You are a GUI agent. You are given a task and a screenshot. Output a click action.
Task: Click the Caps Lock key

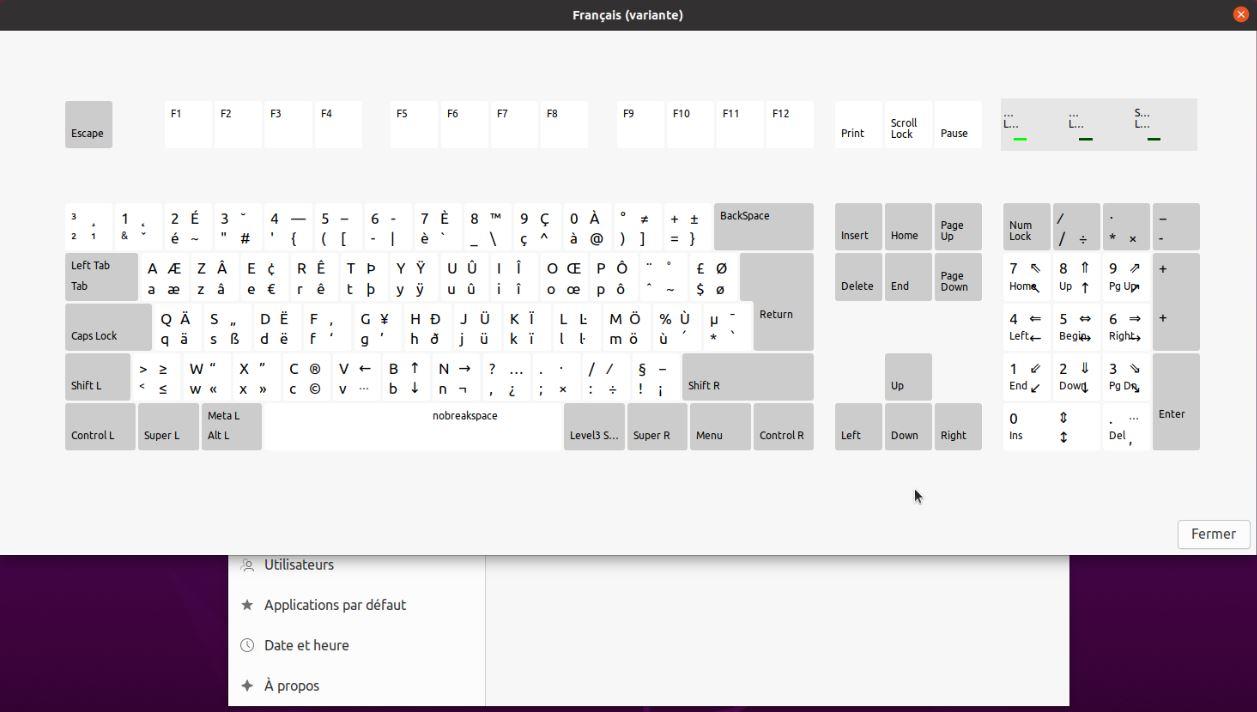(x=108, y=327)
